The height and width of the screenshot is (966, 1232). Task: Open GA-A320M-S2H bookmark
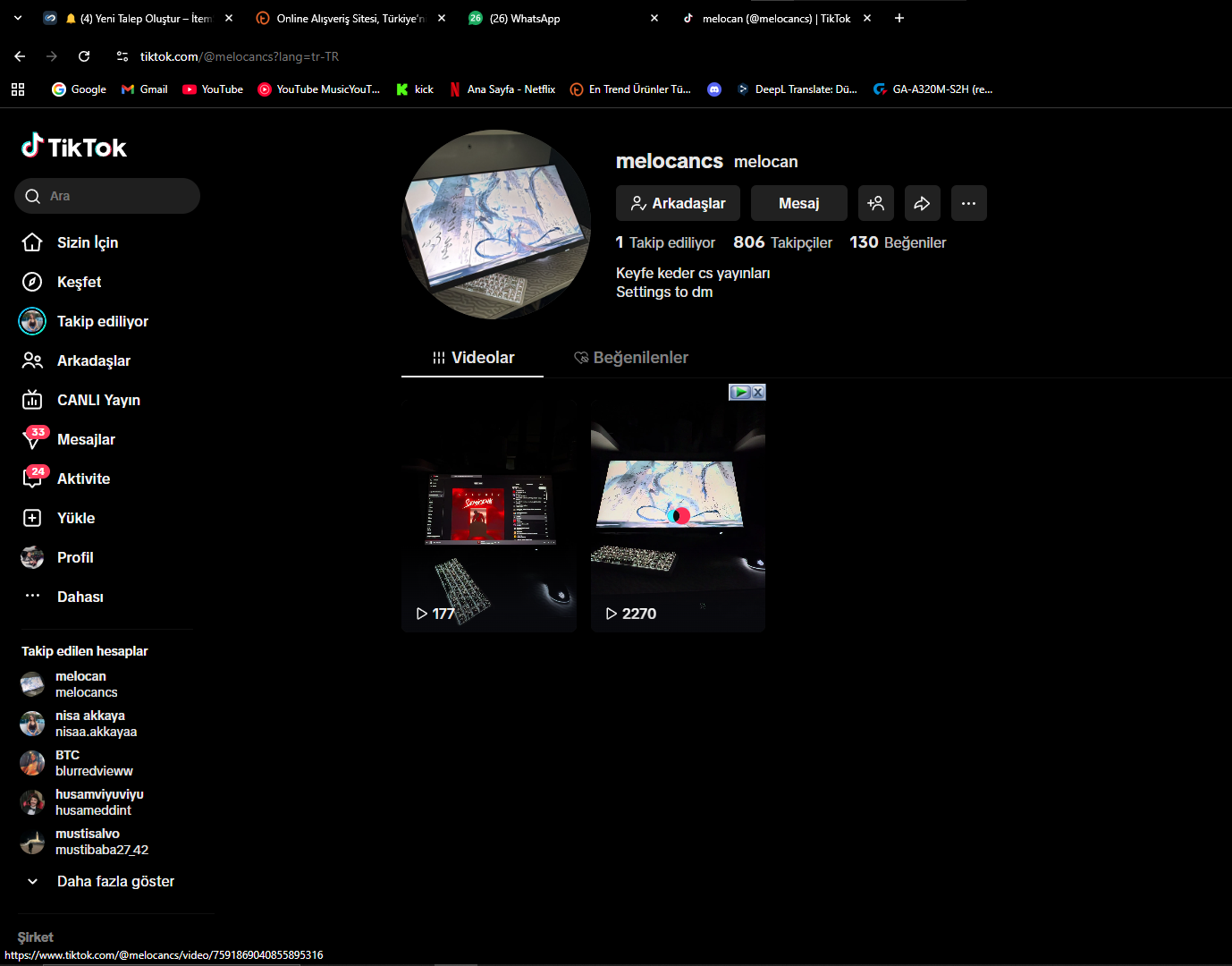coord(933,89)
